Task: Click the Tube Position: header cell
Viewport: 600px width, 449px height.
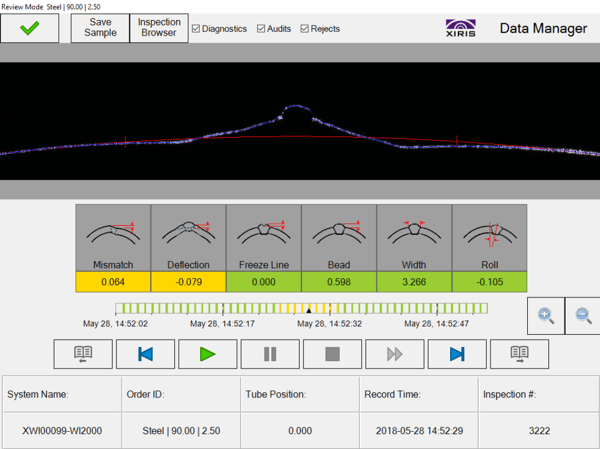Action: click(300, 395)
